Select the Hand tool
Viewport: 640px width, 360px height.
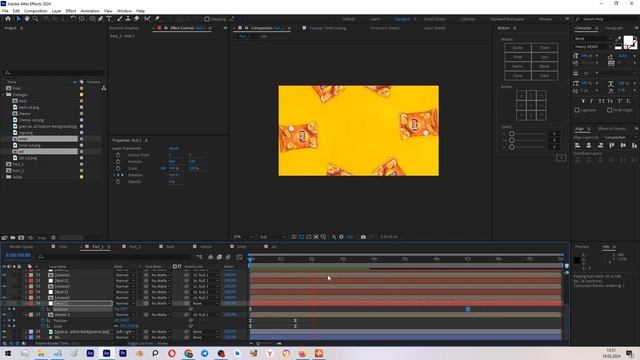tap(27, 19)
